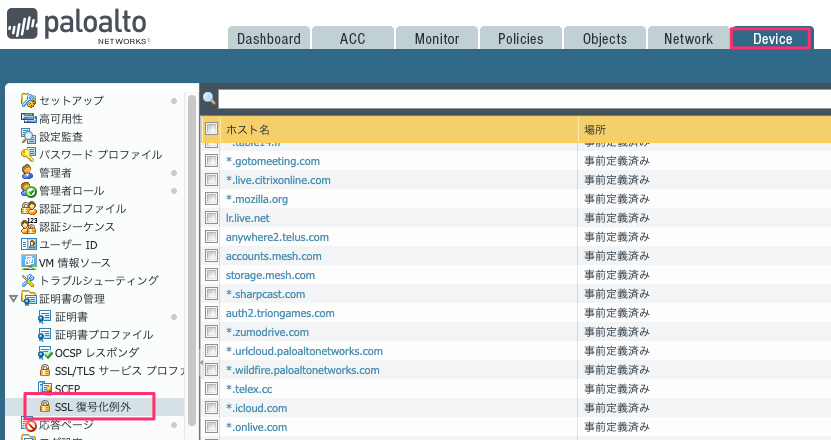The image size is (831, 440).
Task: Click the 管理者 administrator person icon
Action: click(28, 172)
